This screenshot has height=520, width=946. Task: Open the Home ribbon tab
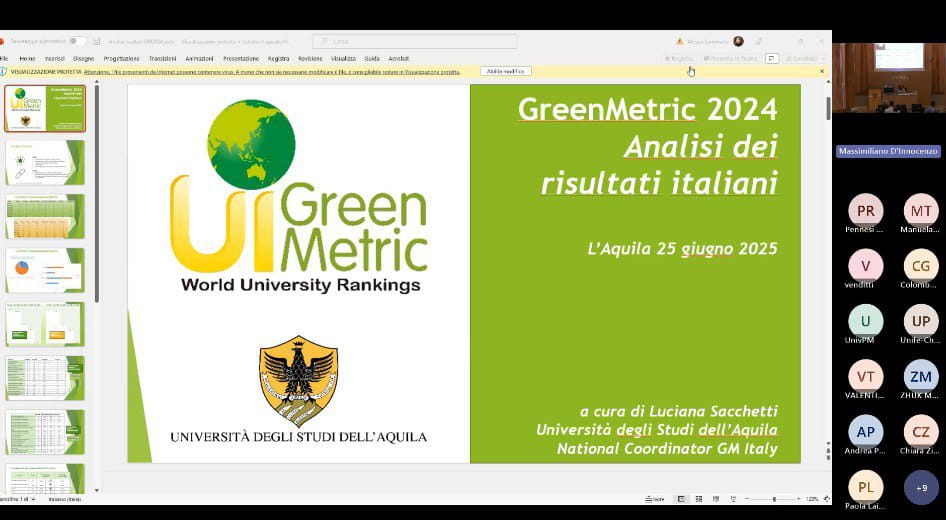[x=27, y=59]
